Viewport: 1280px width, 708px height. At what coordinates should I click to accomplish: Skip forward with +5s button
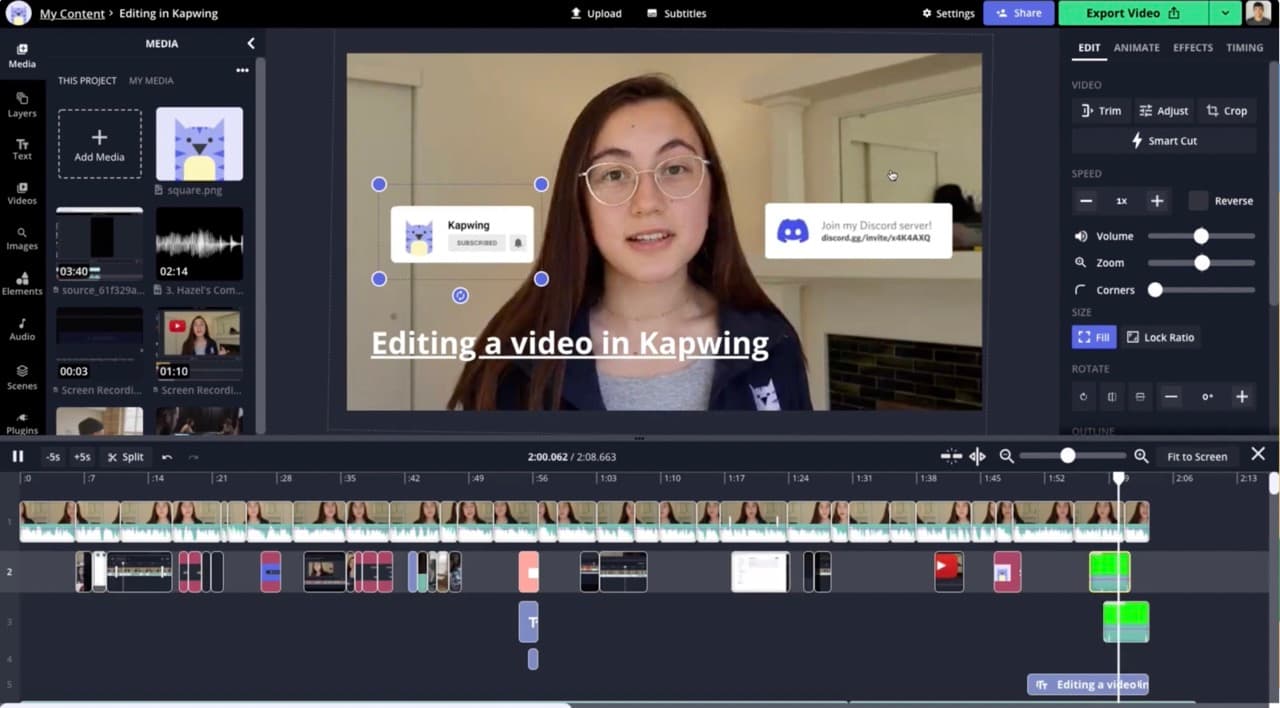tap(82, 457)
